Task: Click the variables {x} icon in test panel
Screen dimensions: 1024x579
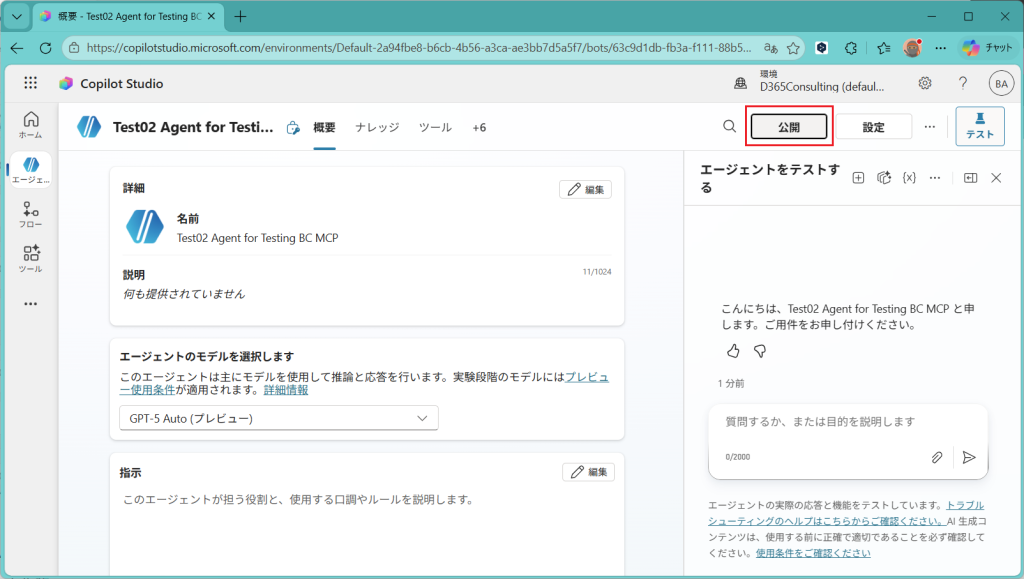Action: 909,177
